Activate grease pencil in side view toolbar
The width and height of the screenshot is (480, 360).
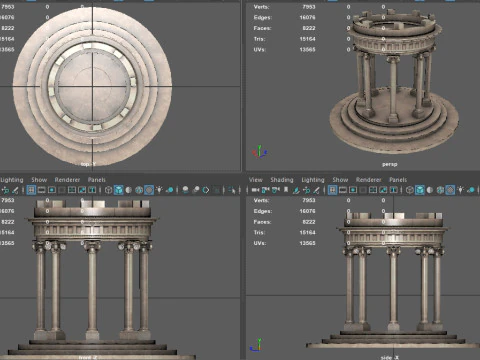316,190
